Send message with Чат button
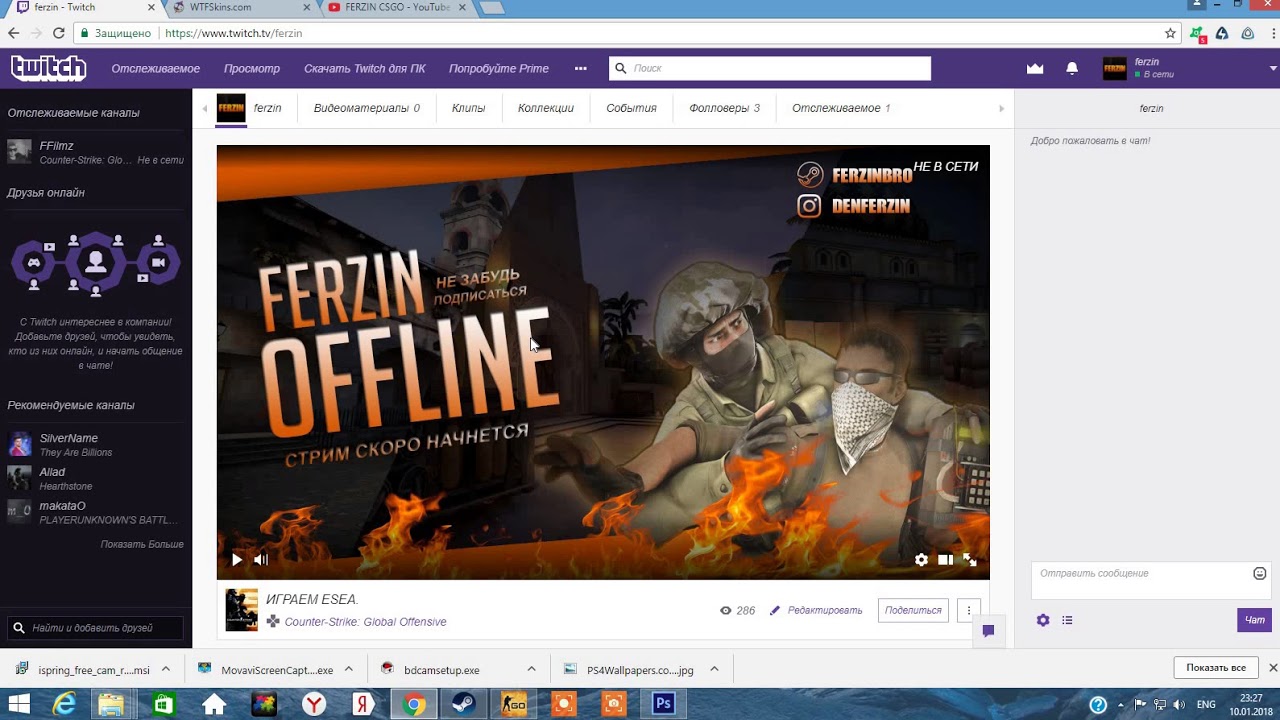The width and height of the screenshot is (1280, 720). [x=1254, y=620]
